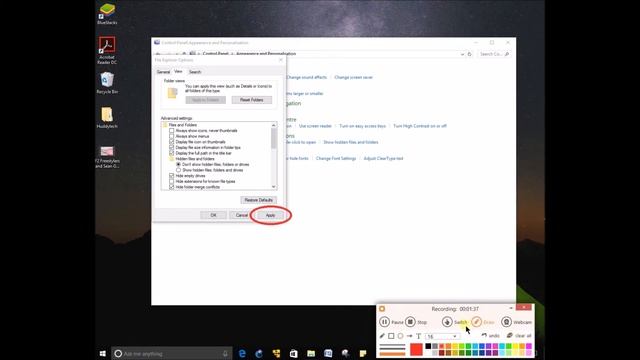Viewport: 640px width, 360px height.
Task: Minimize the recorder panel with small arrow
Action: [511, 308]
